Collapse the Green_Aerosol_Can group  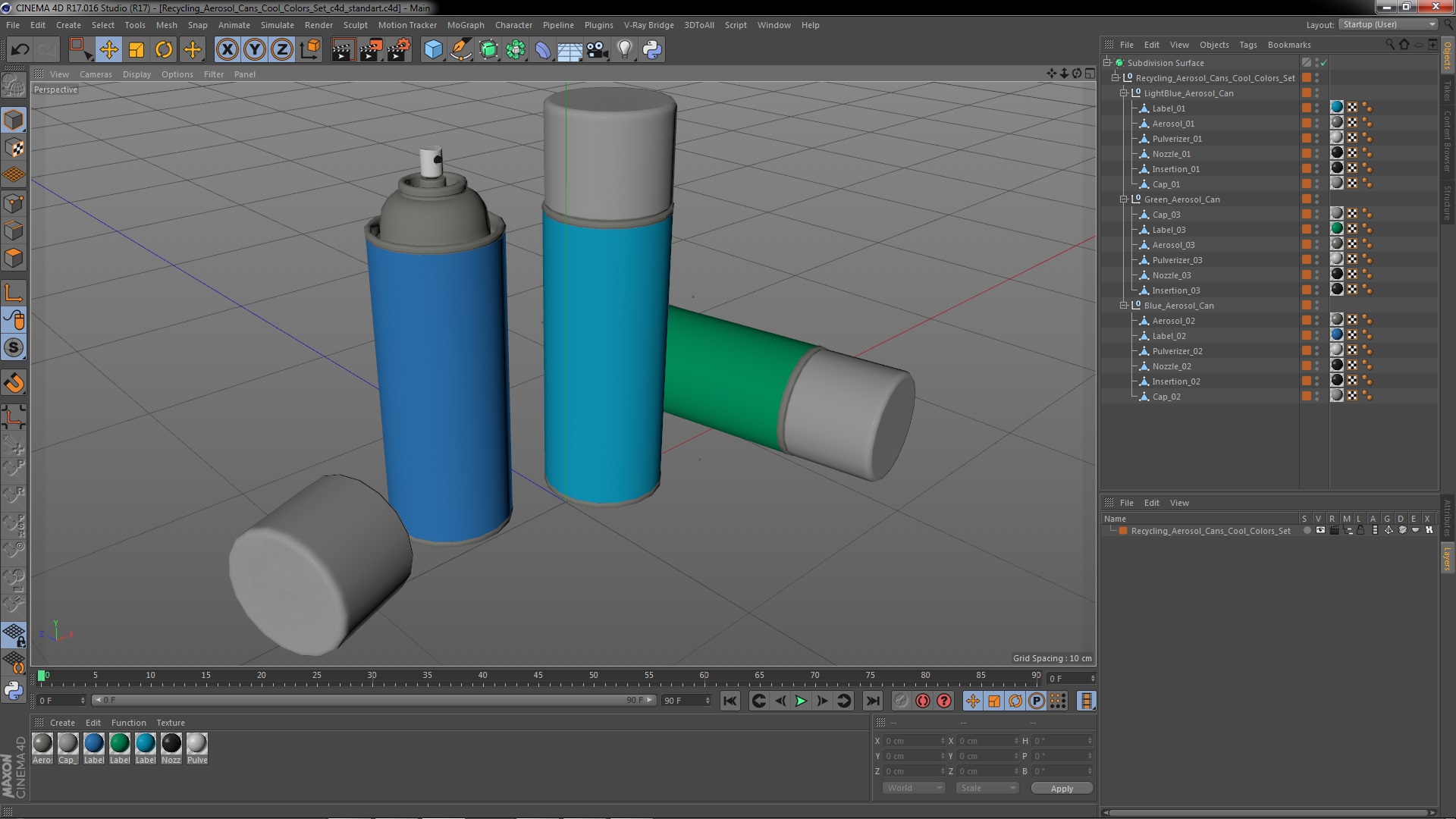[1124, 199]
